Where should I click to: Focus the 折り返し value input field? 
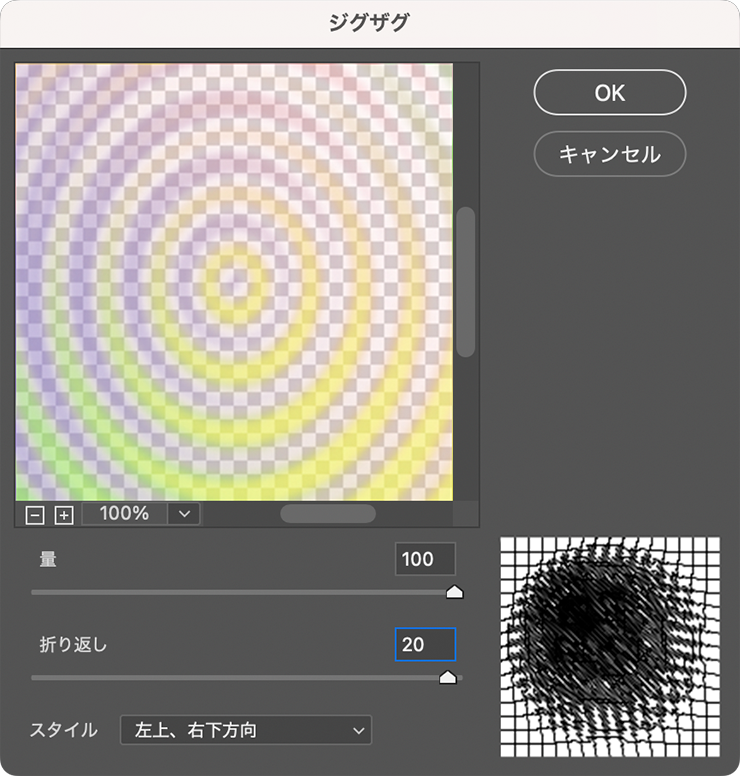(425, 645)
